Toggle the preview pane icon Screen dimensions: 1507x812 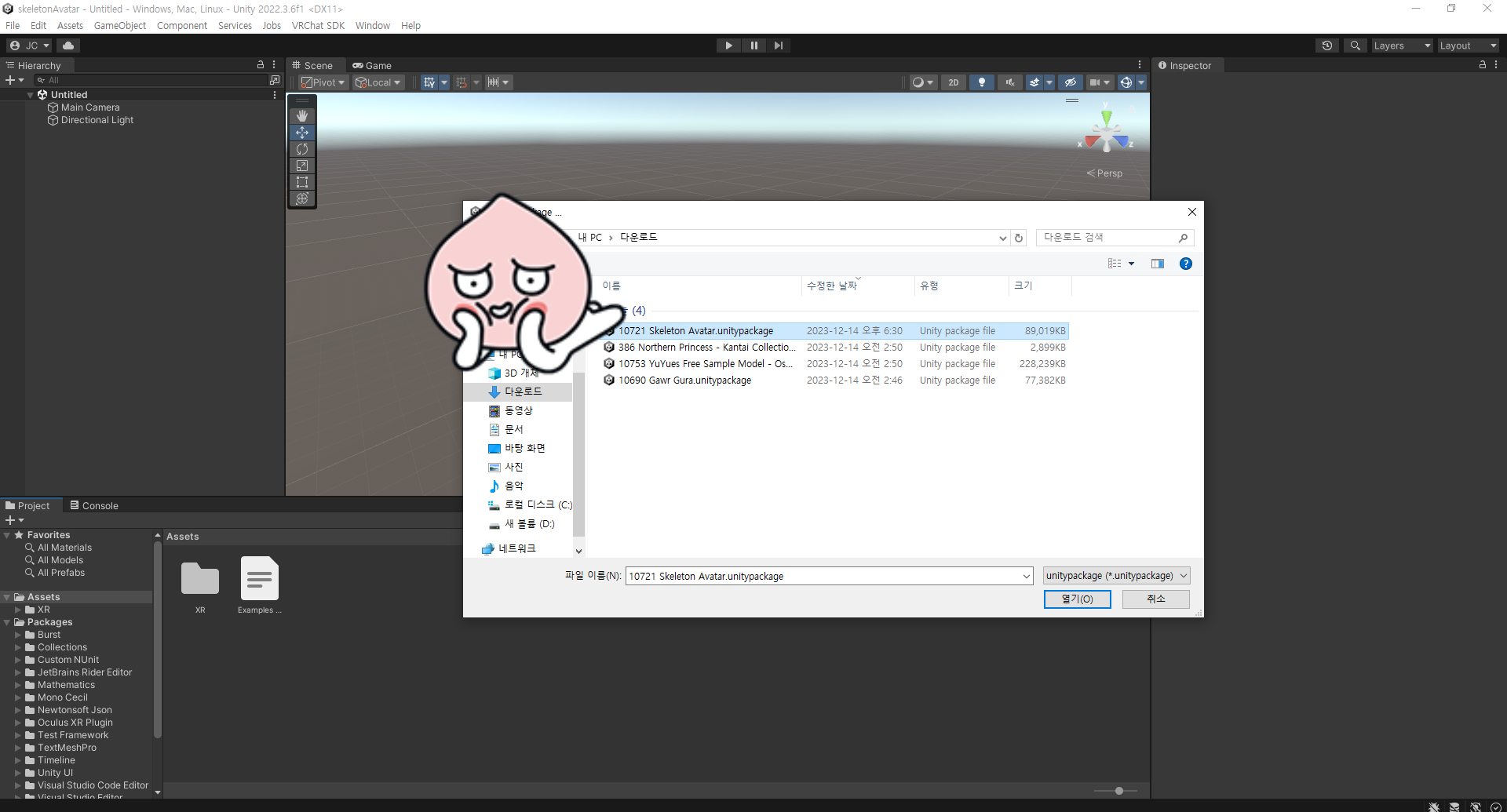pos(1158,264)
